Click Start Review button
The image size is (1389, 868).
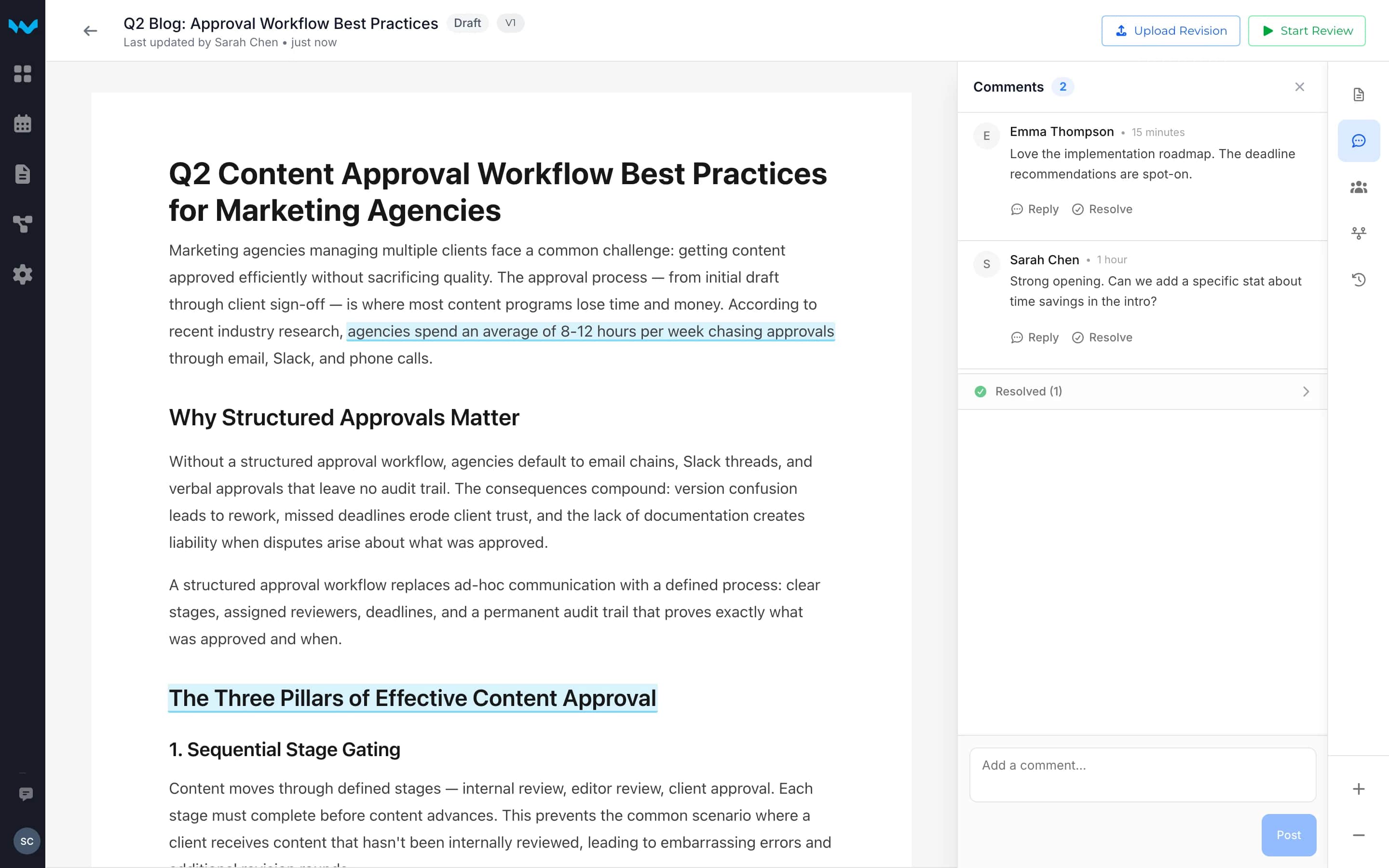1307,31
